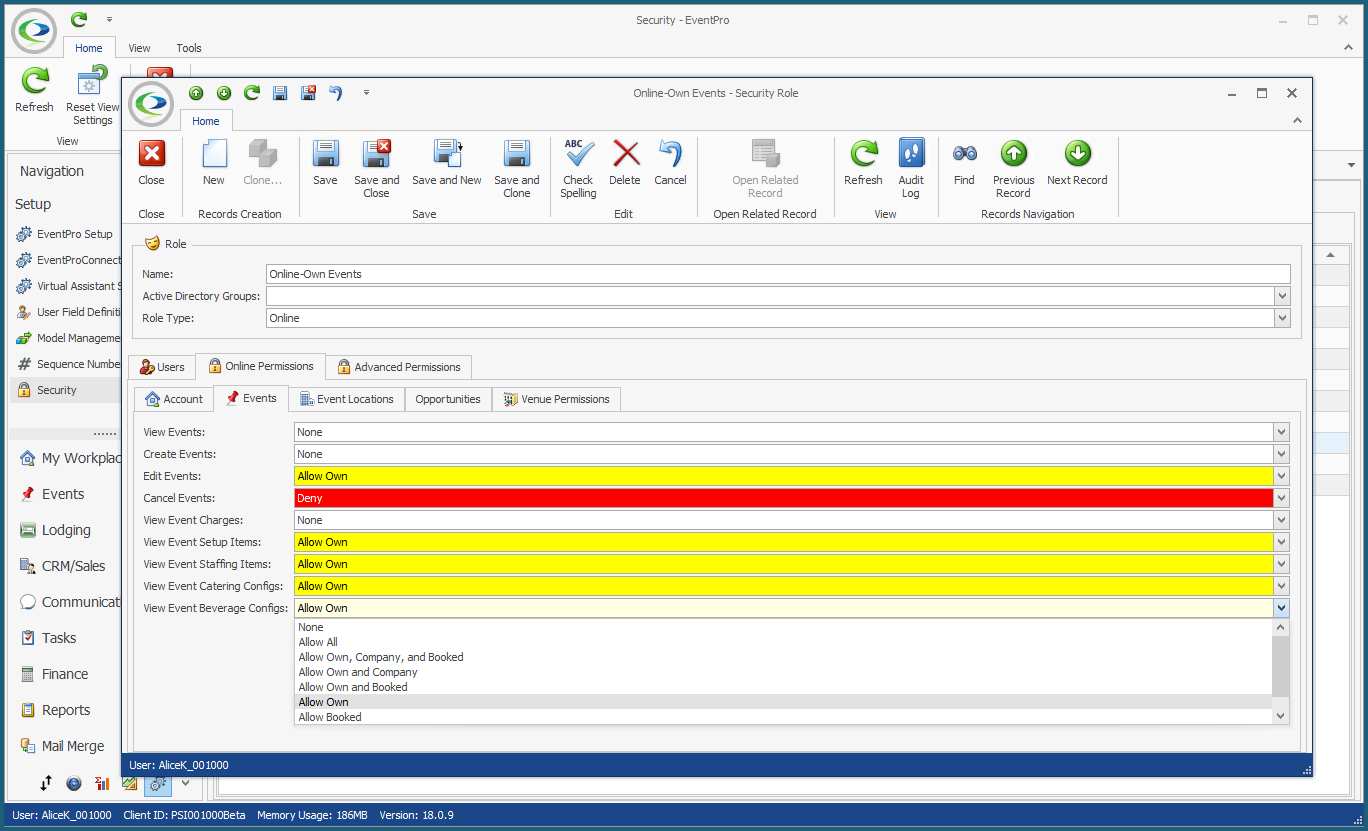Viewport: 1368px width, 831px height.
Task: Switch to the Users tab
Action: click(162, 367)
